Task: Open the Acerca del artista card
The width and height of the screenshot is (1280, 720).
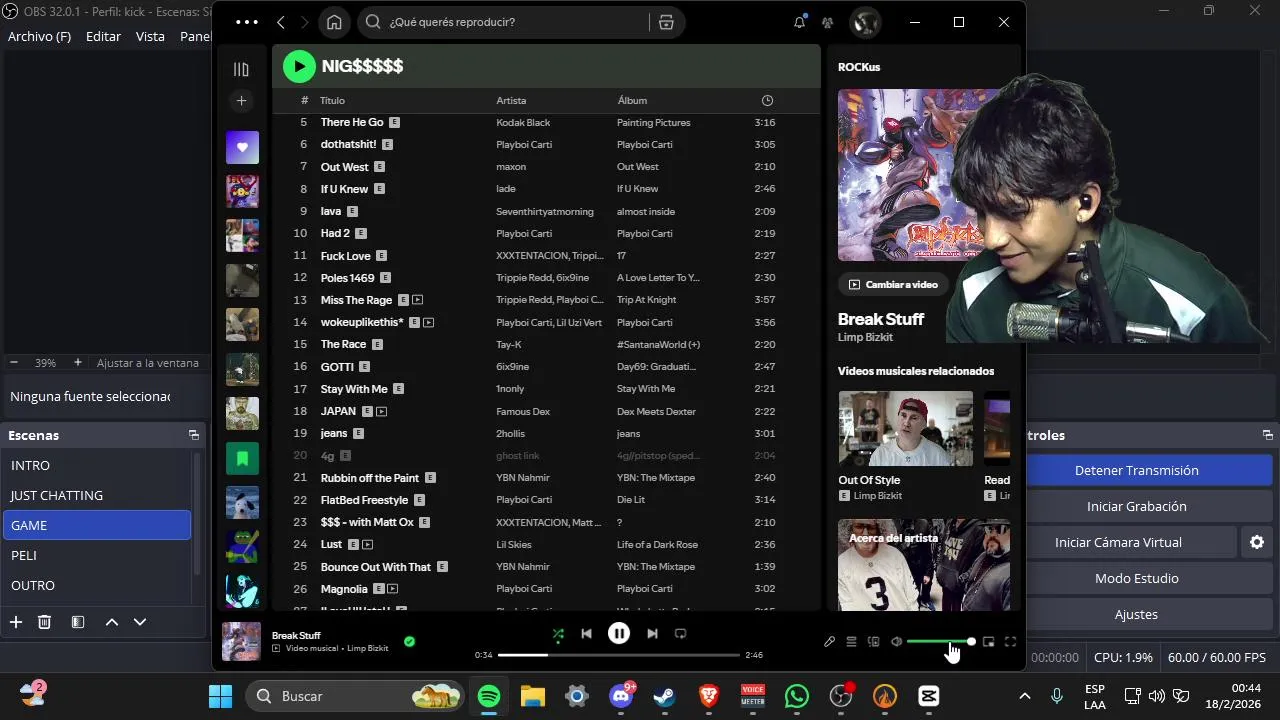Action: click(923, 564)
